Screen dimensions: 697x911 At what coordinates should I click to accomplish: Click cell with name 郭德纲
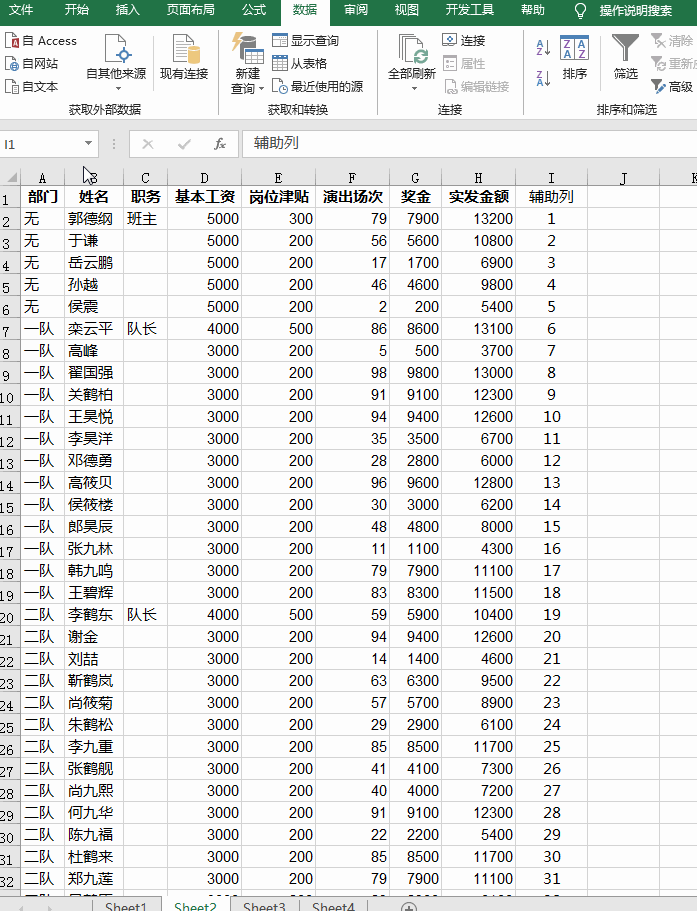pyautogui.click(x=94, y=219)
